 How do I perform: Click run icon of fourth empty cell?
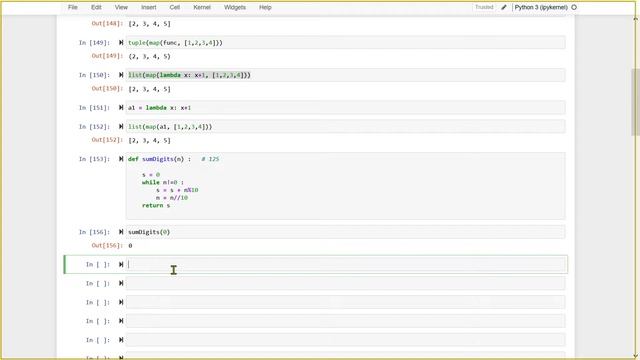[121, 321]
